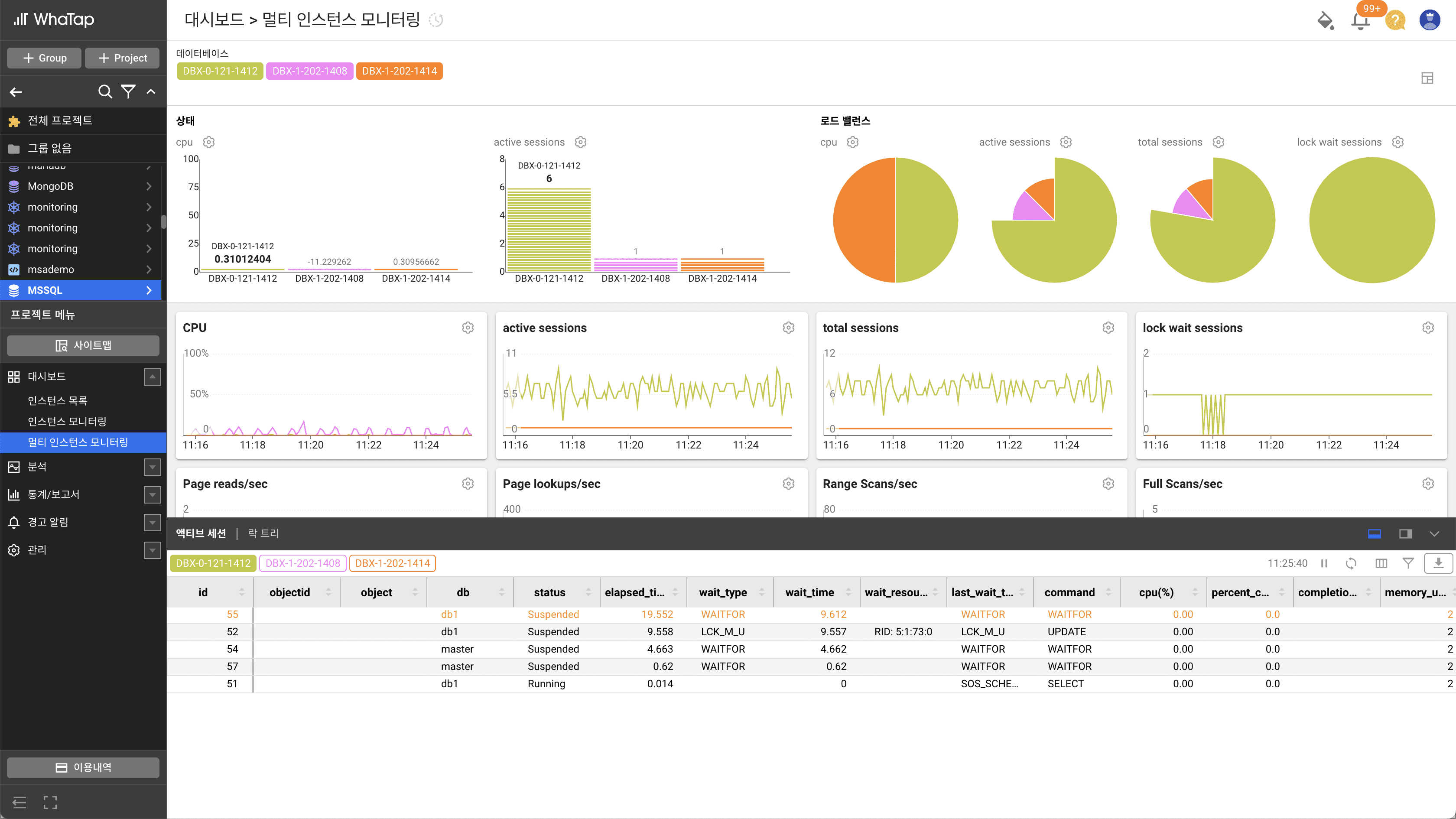Expand the 통계/보고서 menu arrow
Screen dimensions: 1456x819
(152, 494)
